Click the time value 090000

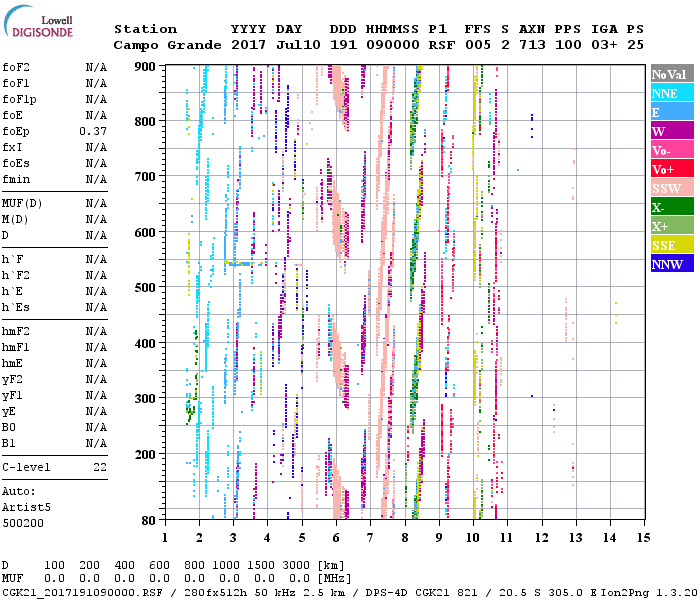392,45
